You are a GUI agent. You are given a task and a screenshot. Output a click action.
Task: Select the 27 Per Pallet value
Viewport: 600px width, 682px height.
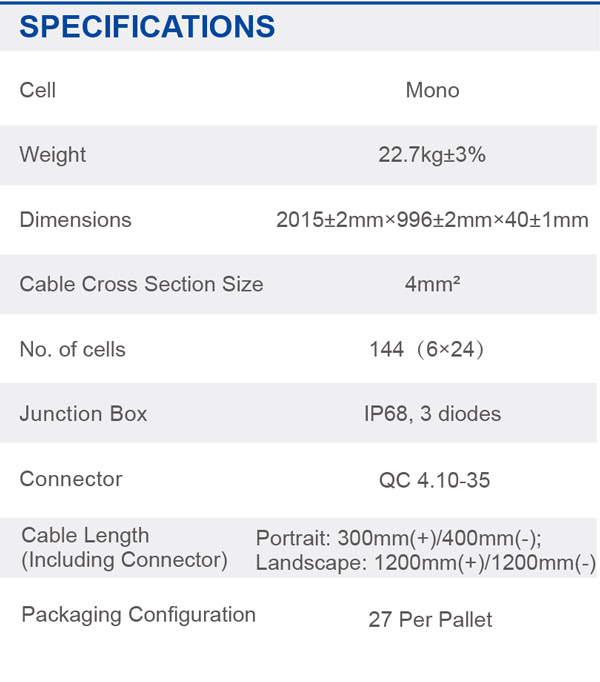tap(430, 620)
